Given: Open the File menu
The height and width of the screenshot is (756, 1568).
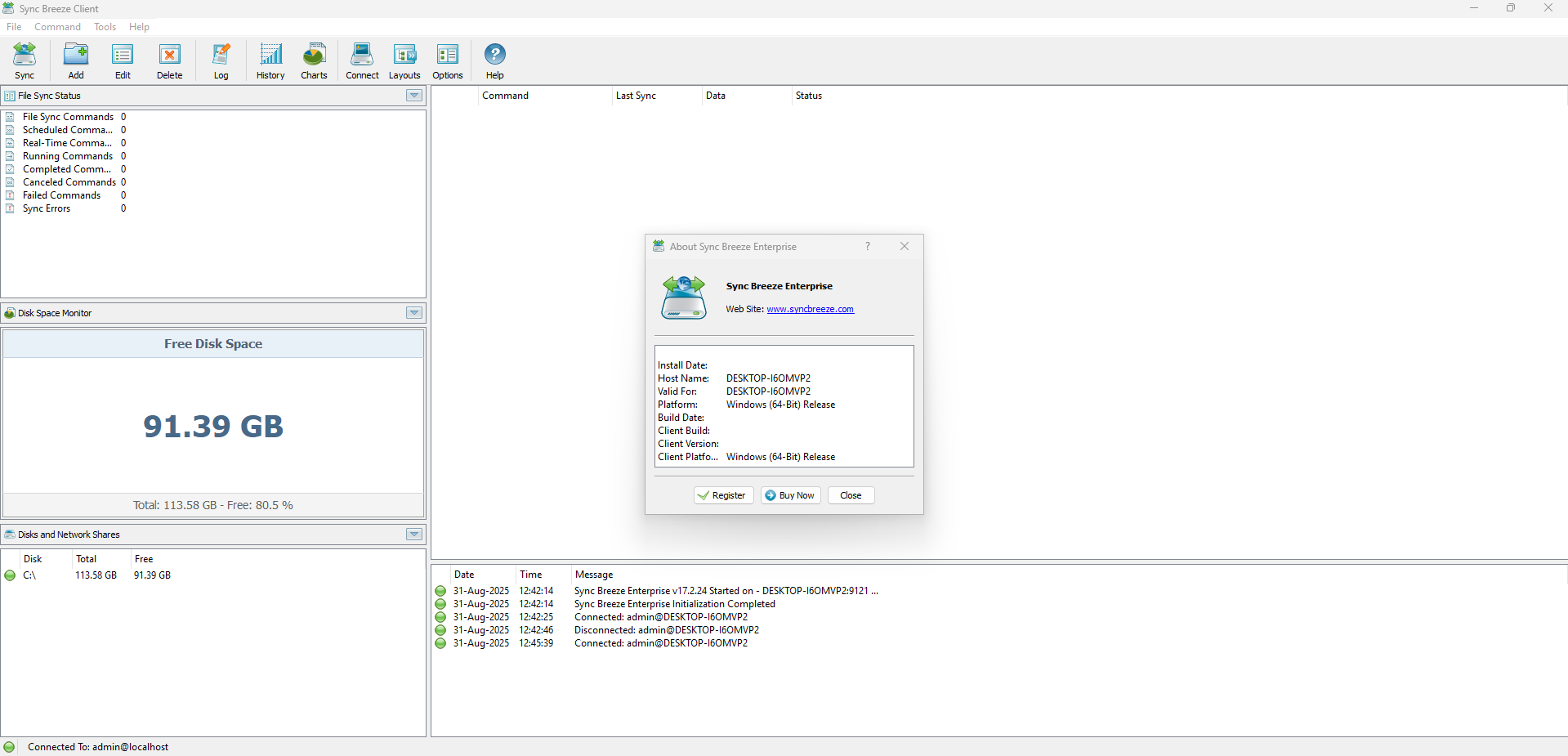Looking at the screenshot, I should [x=14, y=27].
